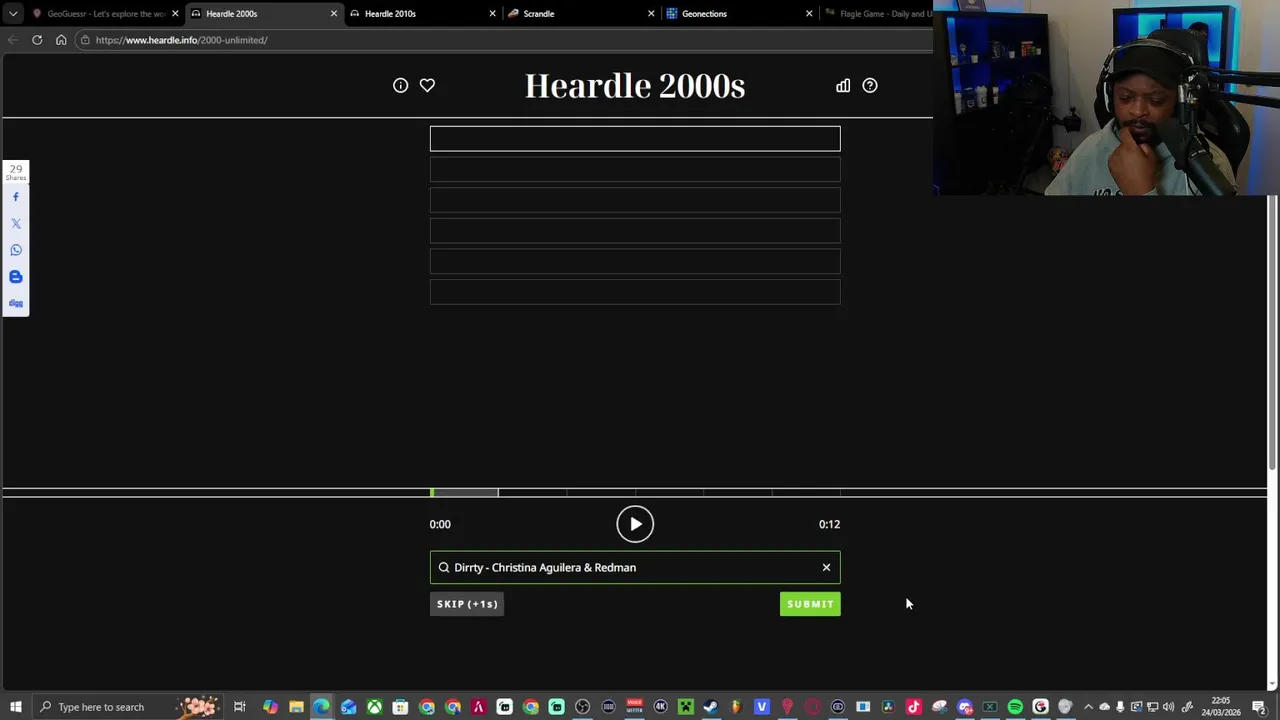This screenshot has height=720, width=1280.
Task: Submit the Dirrty guess
Action: coord(810,604)
